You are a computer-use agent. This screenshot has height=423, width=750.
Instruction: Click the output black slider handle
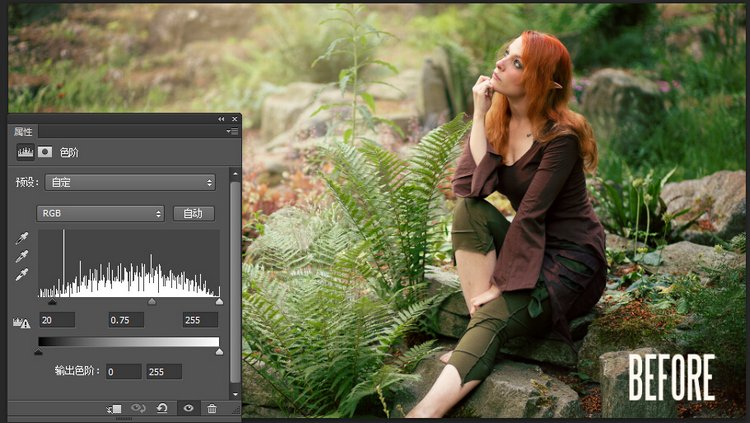point(39,352)
